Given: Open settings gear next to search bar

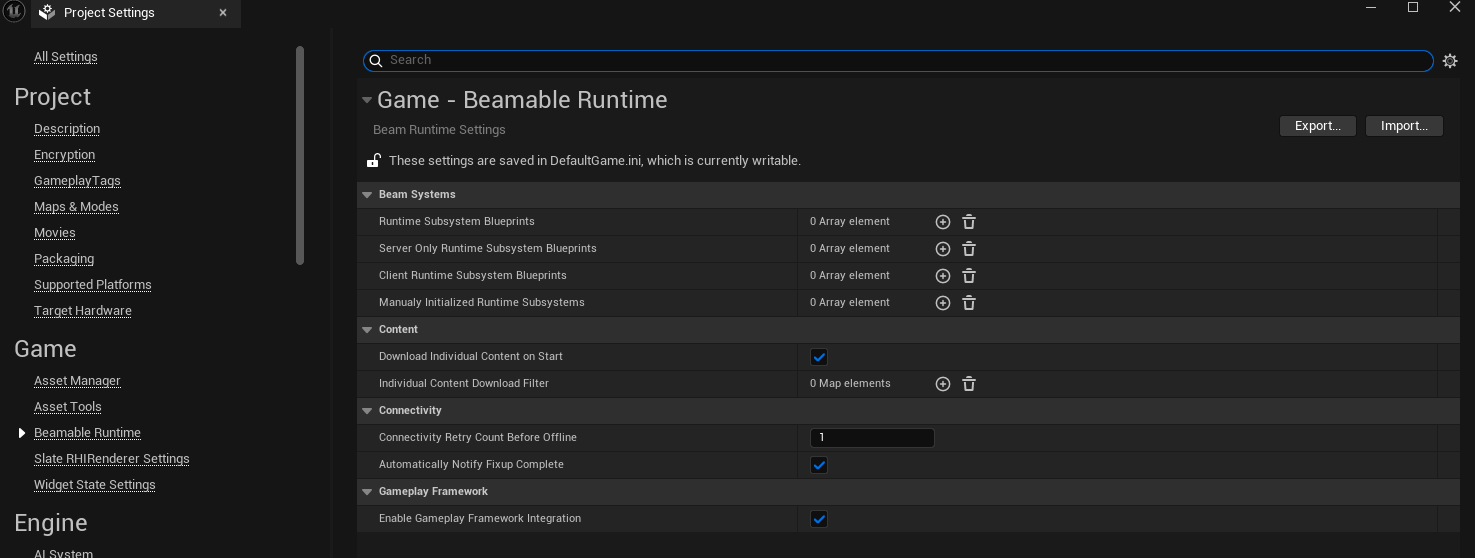Looking at the screenshot, I should tap(1450, 61).
